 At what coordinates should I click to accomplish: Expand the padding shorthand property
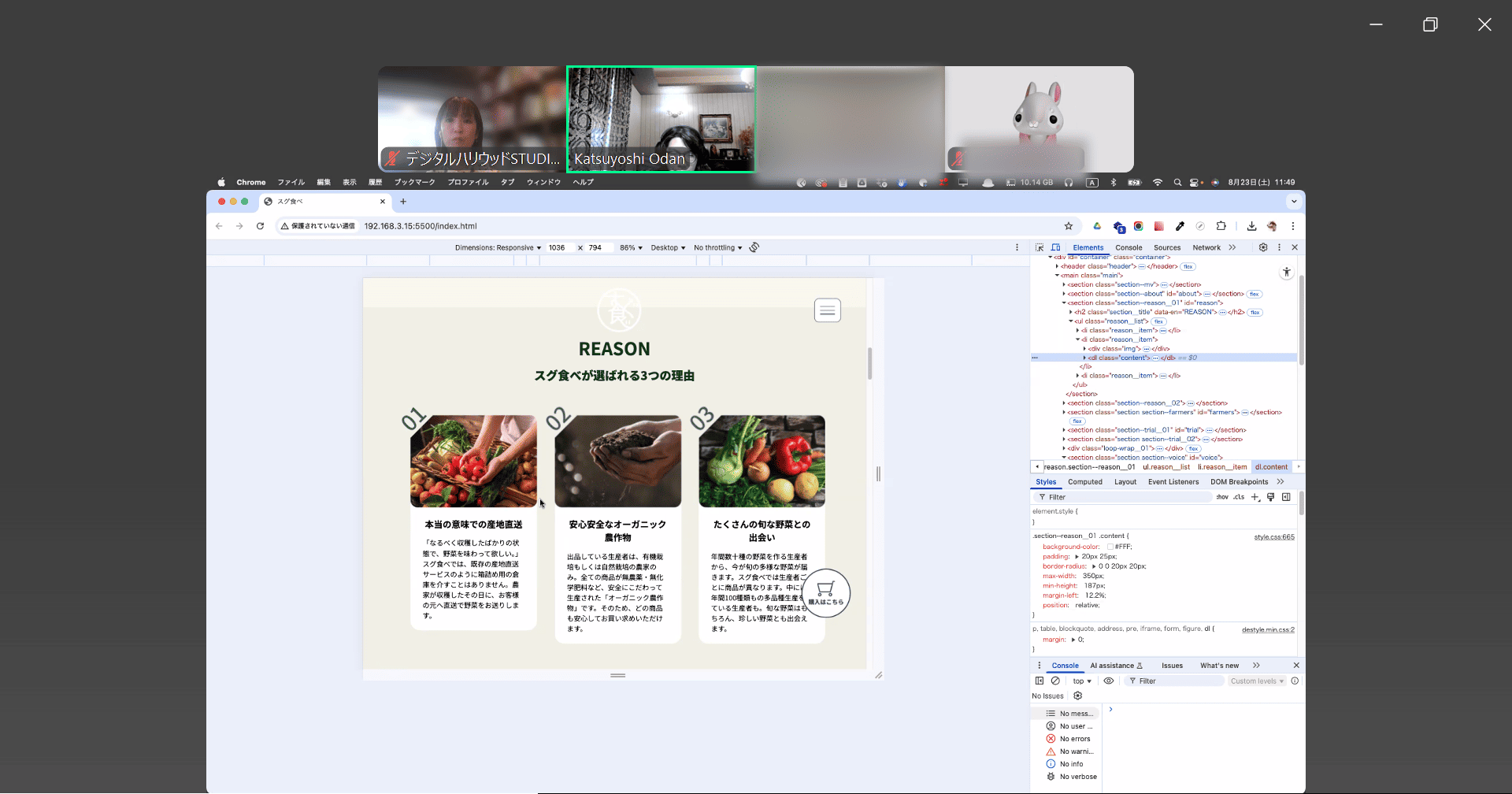pyautogui.click(x=1077, y=557)
